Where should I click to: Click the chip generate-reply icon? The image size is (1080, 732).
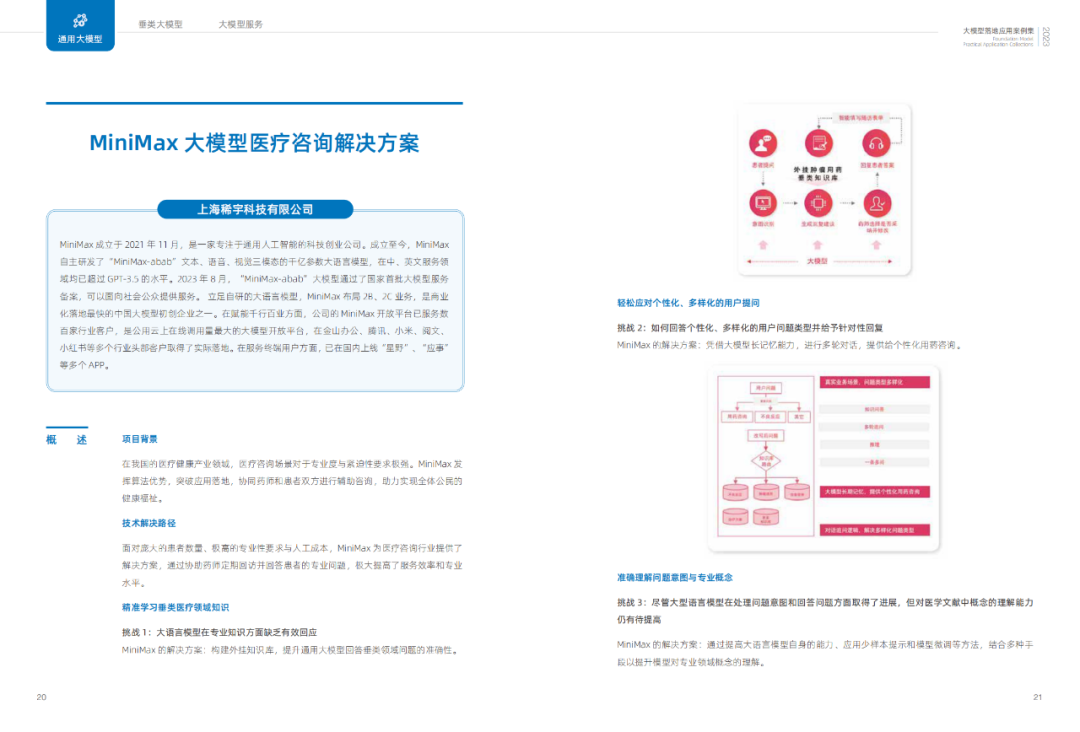(x=818, y=203)
